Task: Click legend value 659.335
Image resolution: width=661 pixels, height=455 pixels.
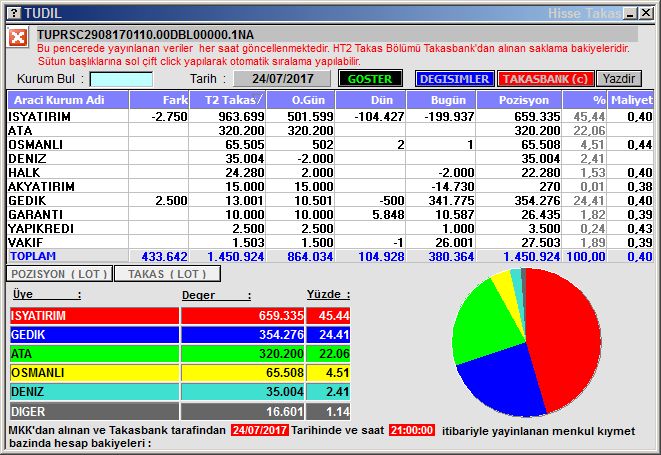Action: pos(281,316)
